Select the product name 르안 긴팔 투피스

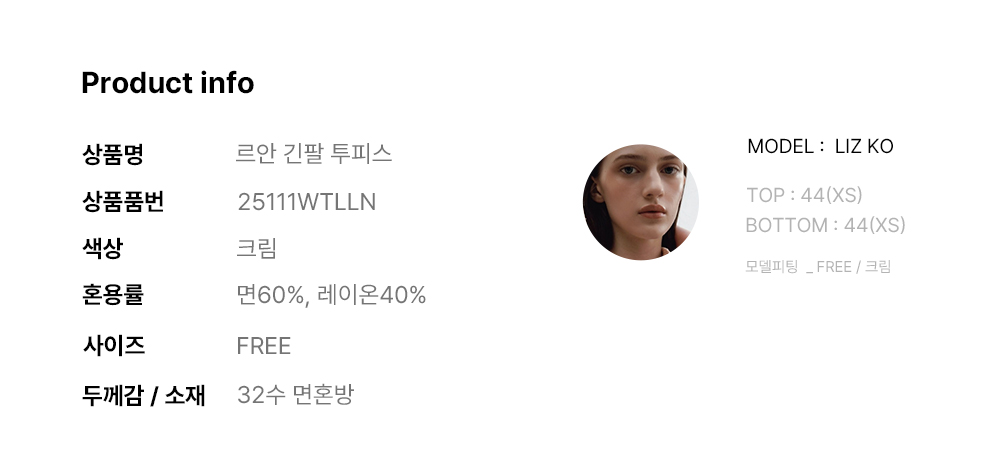pyautogui.click(x=314, y=154)
